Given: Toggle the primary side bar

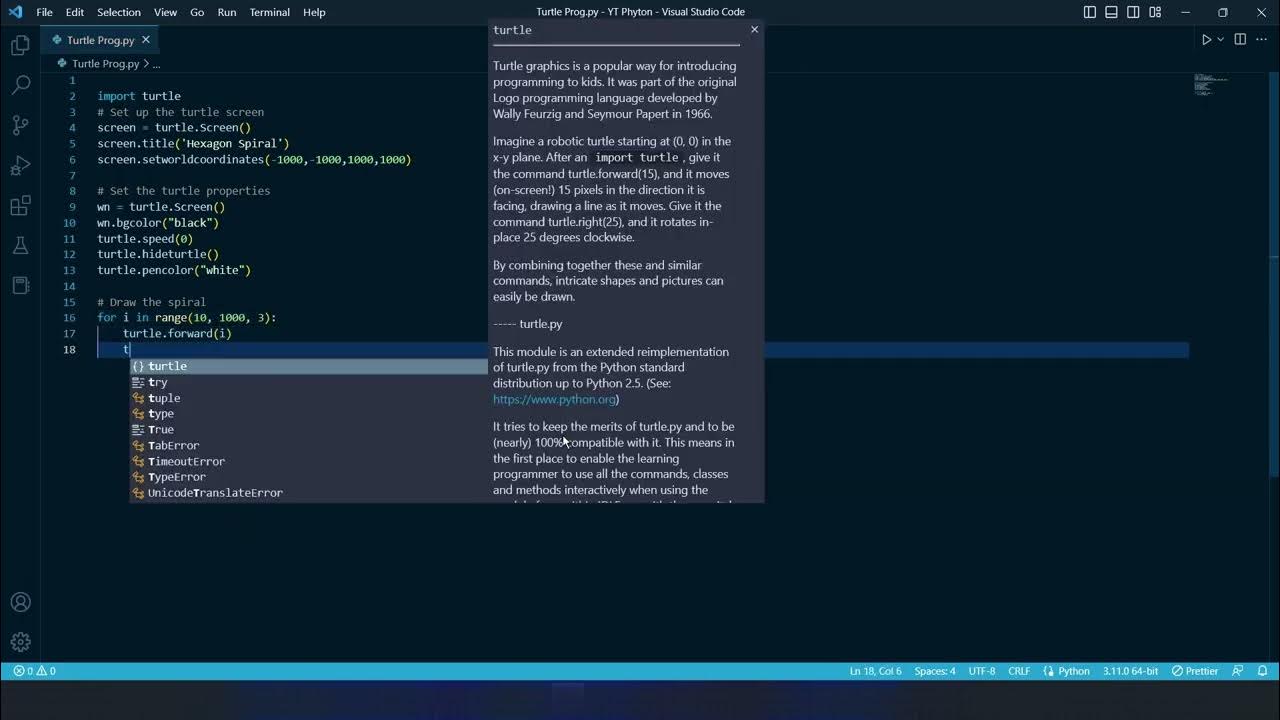Looking at the screenshot, I should [1090, 12].
